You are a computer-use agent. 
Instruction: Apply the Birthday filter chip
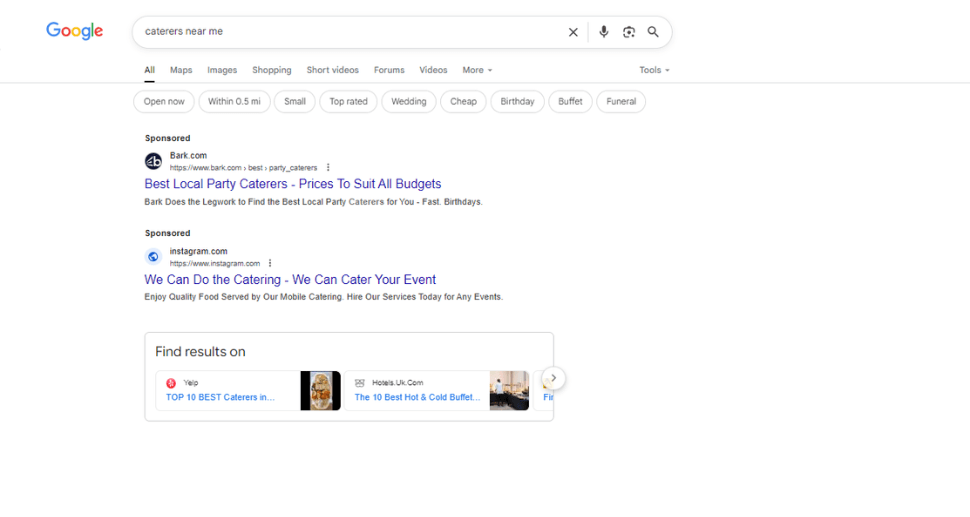pyautogui.click(x=517, y=101)
